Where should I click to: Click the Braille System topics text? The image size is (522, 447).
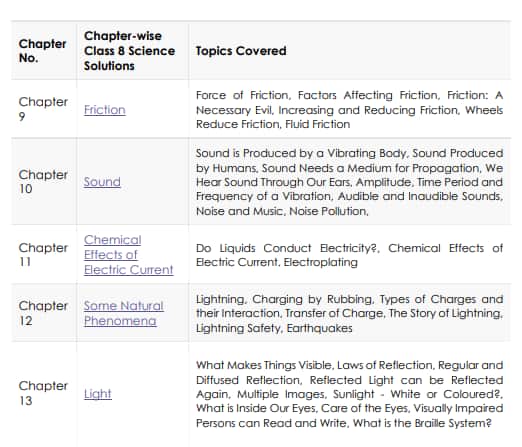pos(349,394)
